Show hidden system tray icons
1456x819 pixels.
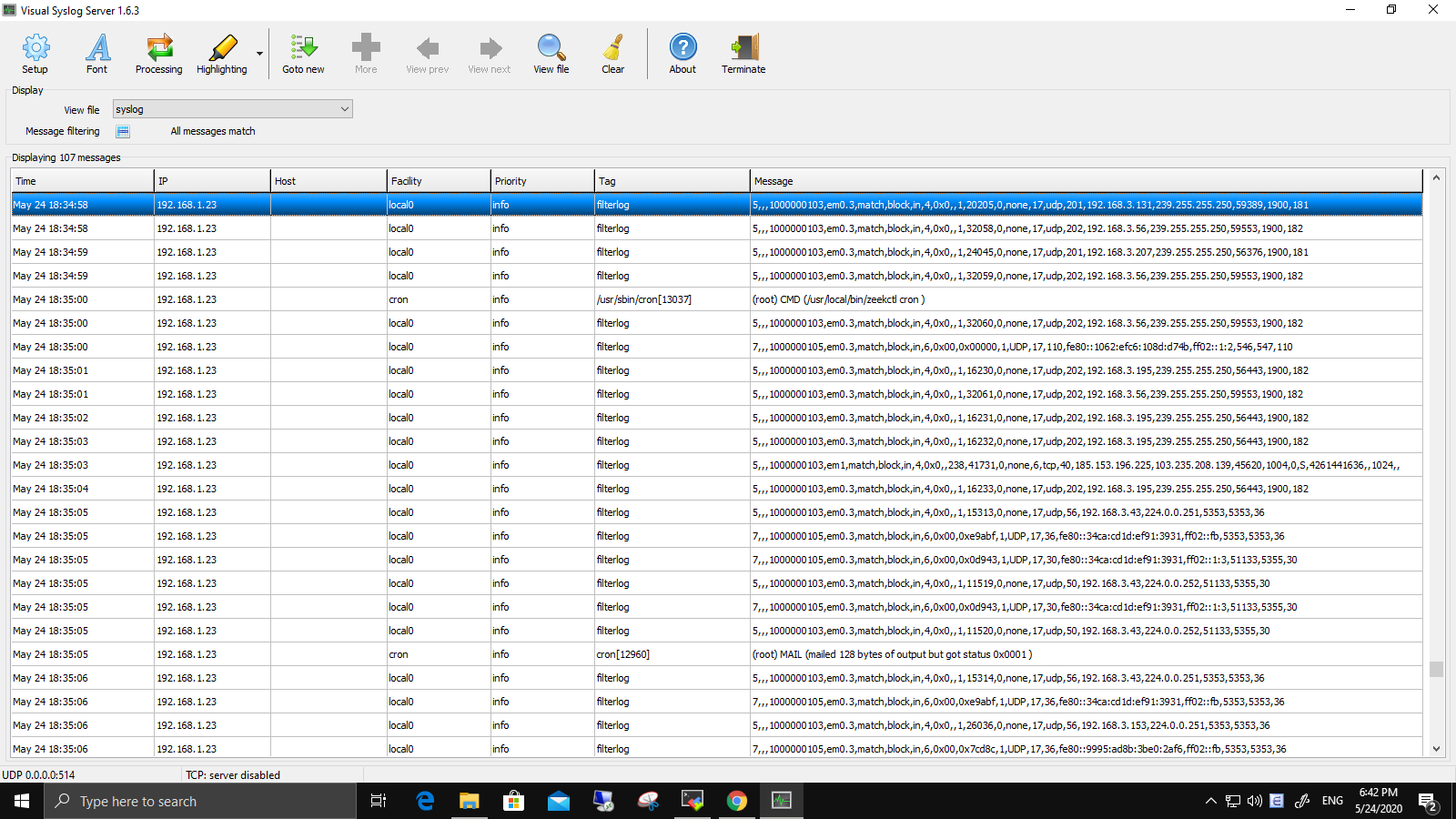(1210, 801)
